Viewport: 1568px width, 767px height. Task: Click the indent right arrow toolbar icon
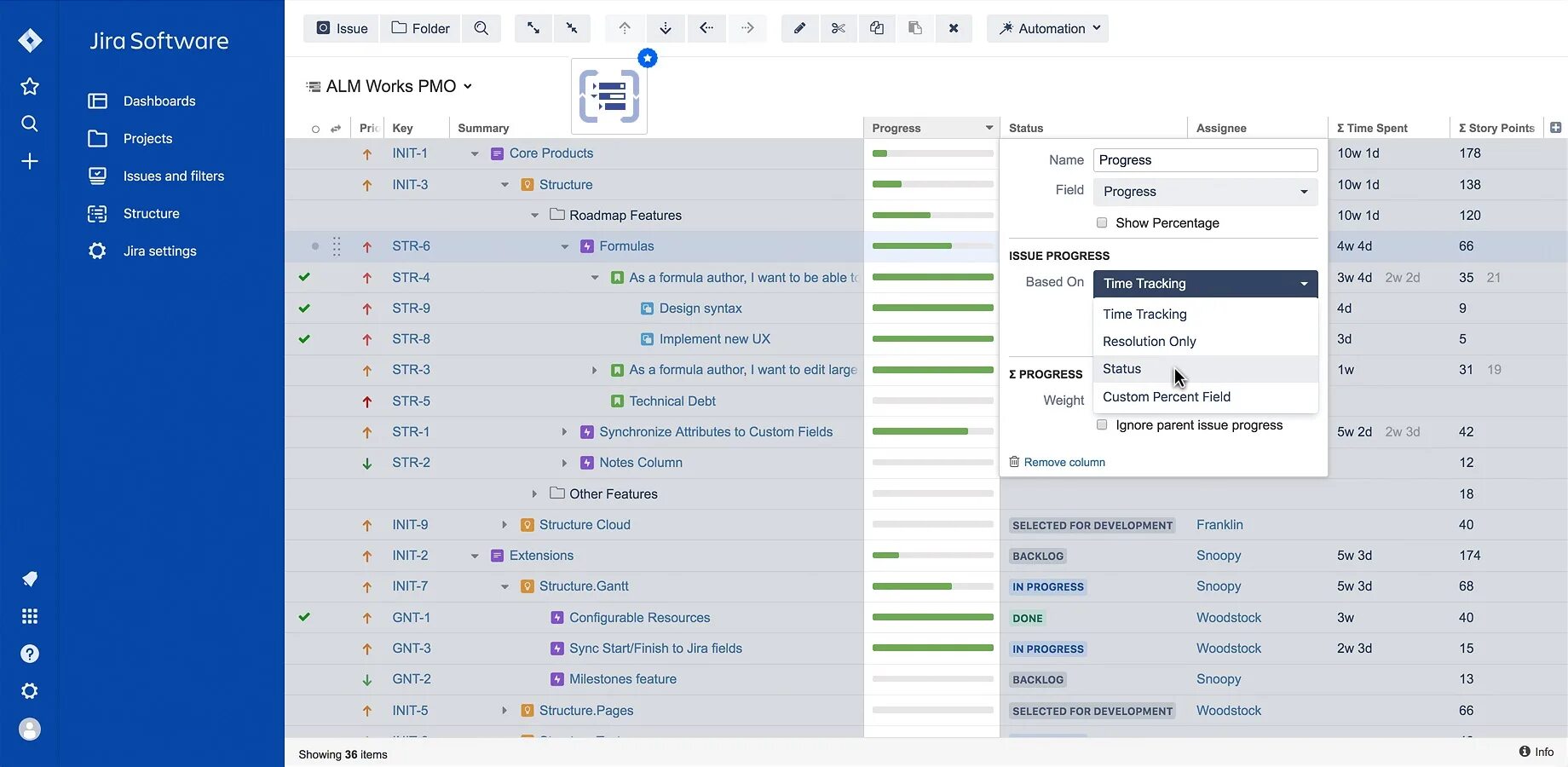[x=747, y=28]
